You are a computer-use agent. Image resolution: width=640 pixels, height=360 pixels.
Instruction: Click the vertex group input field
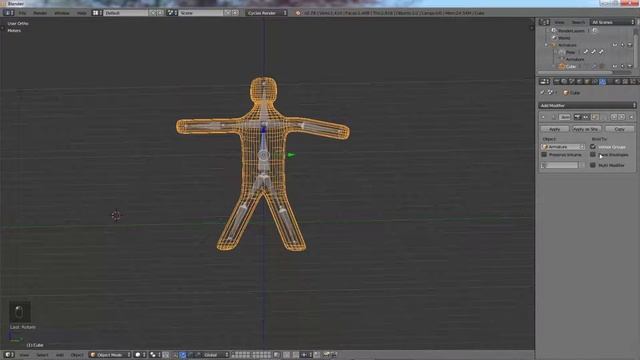pos(559,165)
